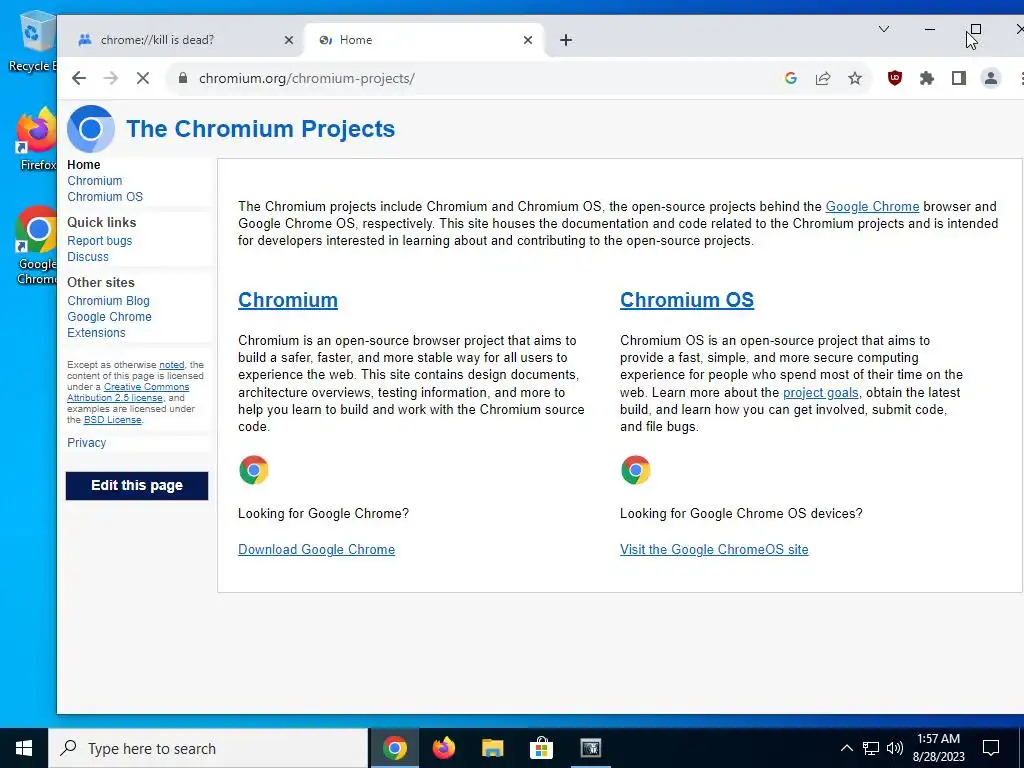Open network status tray icon
Screen dimensions: 1024x768
tap(871, 748)
